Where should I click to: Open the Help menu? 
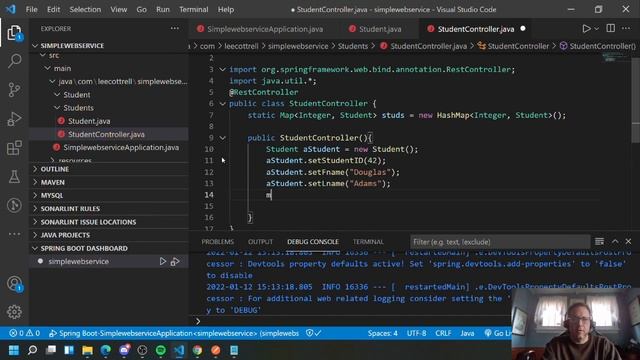tap(226, 9)
